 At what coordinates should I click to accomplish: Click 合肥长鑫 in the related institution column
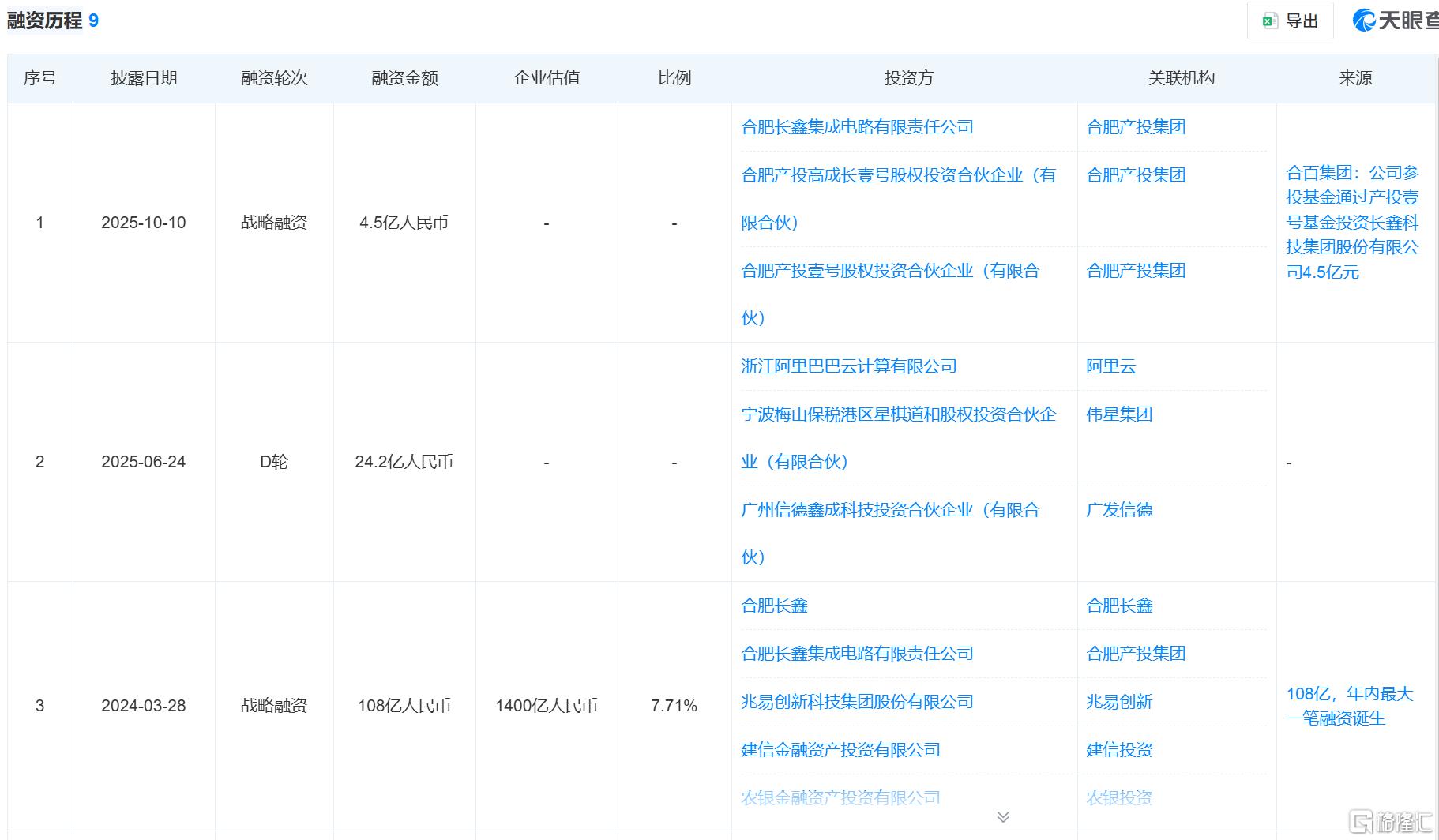point(1119,606)
